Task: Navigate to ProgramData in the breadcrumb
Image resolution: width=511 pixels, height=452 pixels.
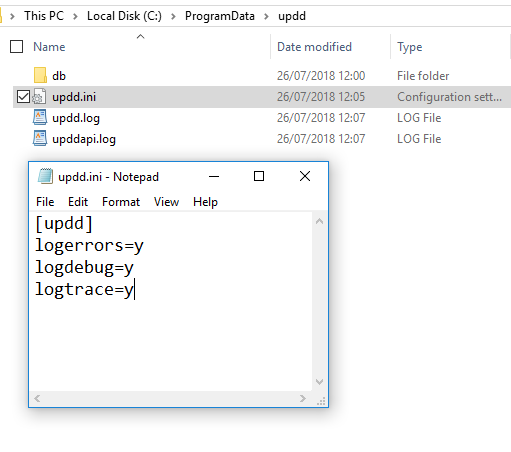Action: pos(220,16)
